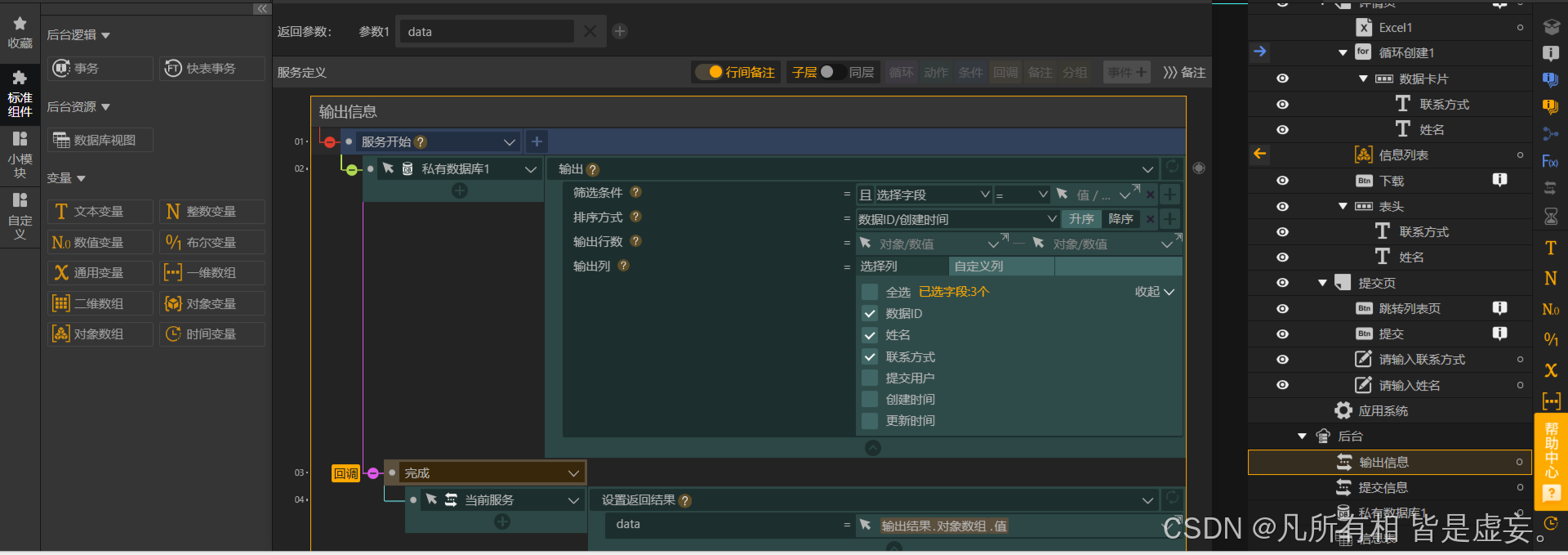This screenshot has height=555, width=1568.
Task: Collapse the 后台逻辑 section
Action: [x=105, y=35]
